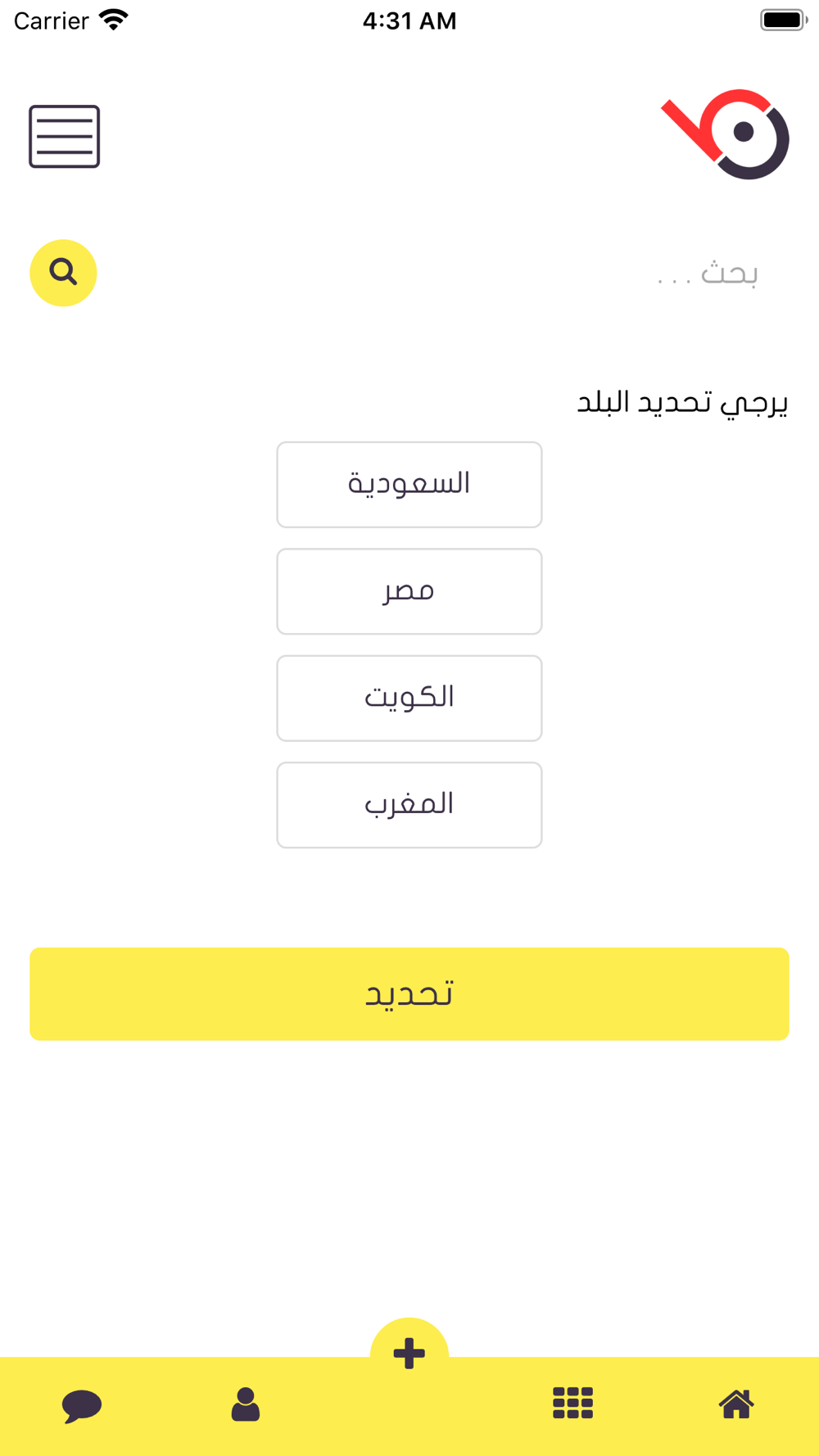Open the hamburger side menu

(x=65, y=137)
